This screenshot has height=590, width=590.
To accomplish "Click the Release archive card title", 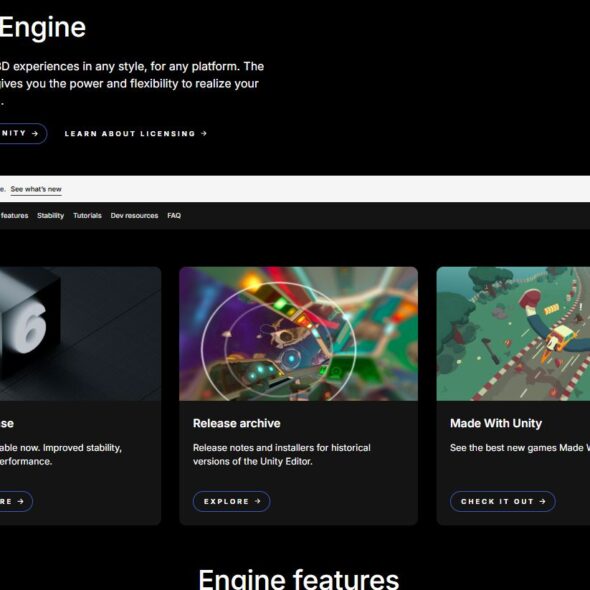I will [x=237, y=423].
